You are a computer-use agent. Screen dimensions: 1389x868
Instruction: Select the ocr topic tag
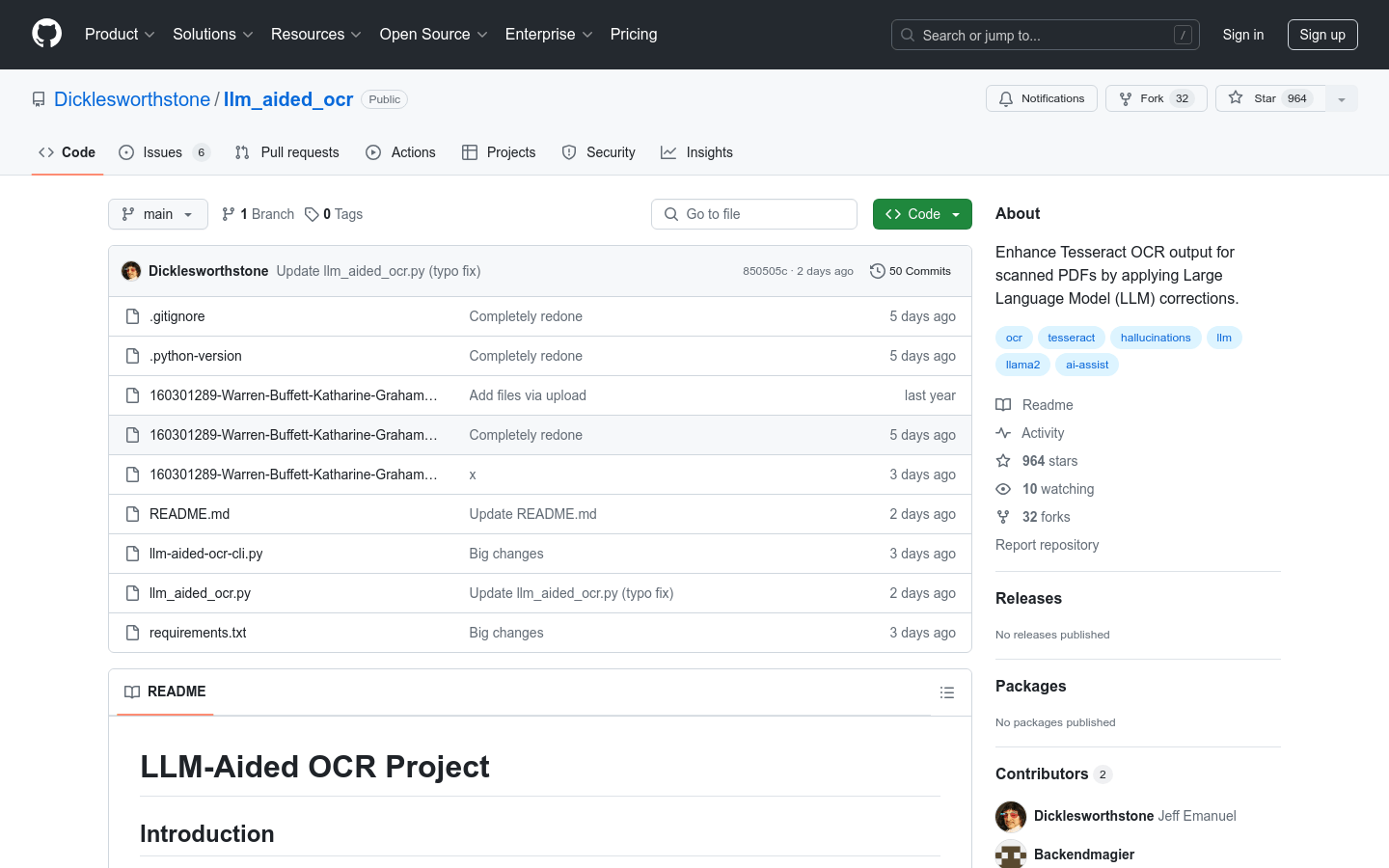point(1014,338)
